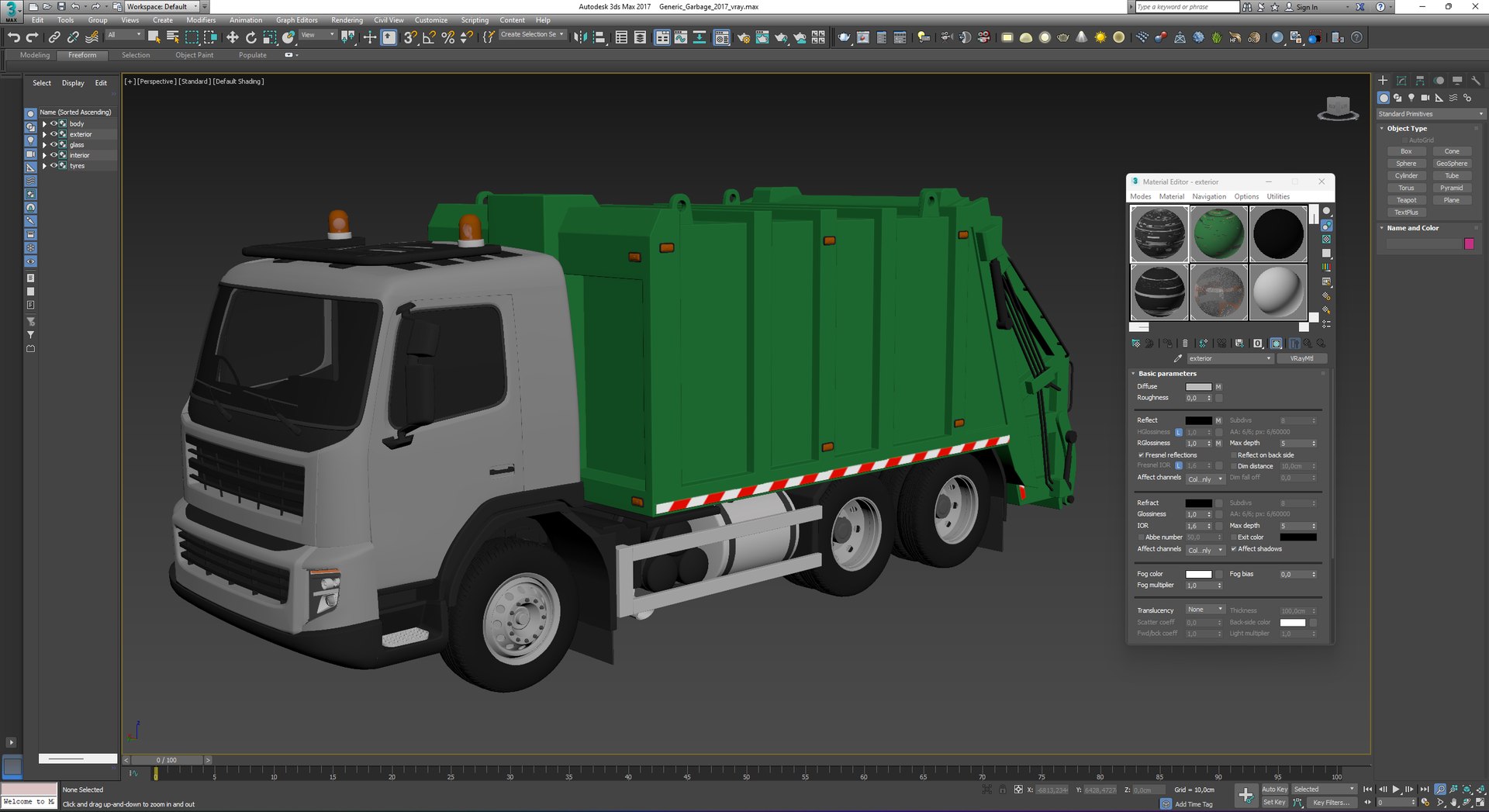Toggle Affect shadows checkbox
Screen dimensions: 1489x812
click(x=1233, y=549)
